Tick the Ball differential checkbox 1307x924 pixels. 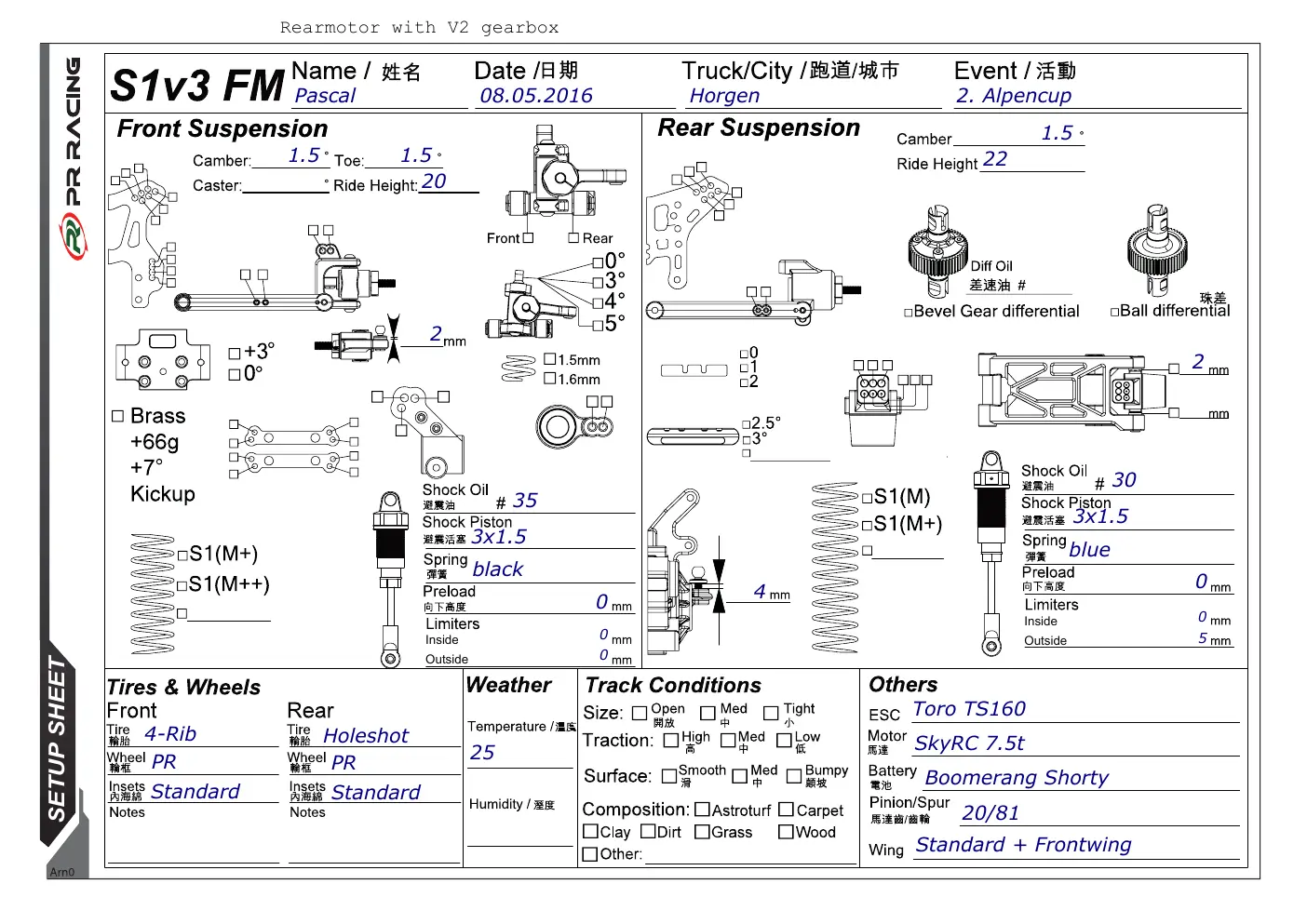point(1115,312)
